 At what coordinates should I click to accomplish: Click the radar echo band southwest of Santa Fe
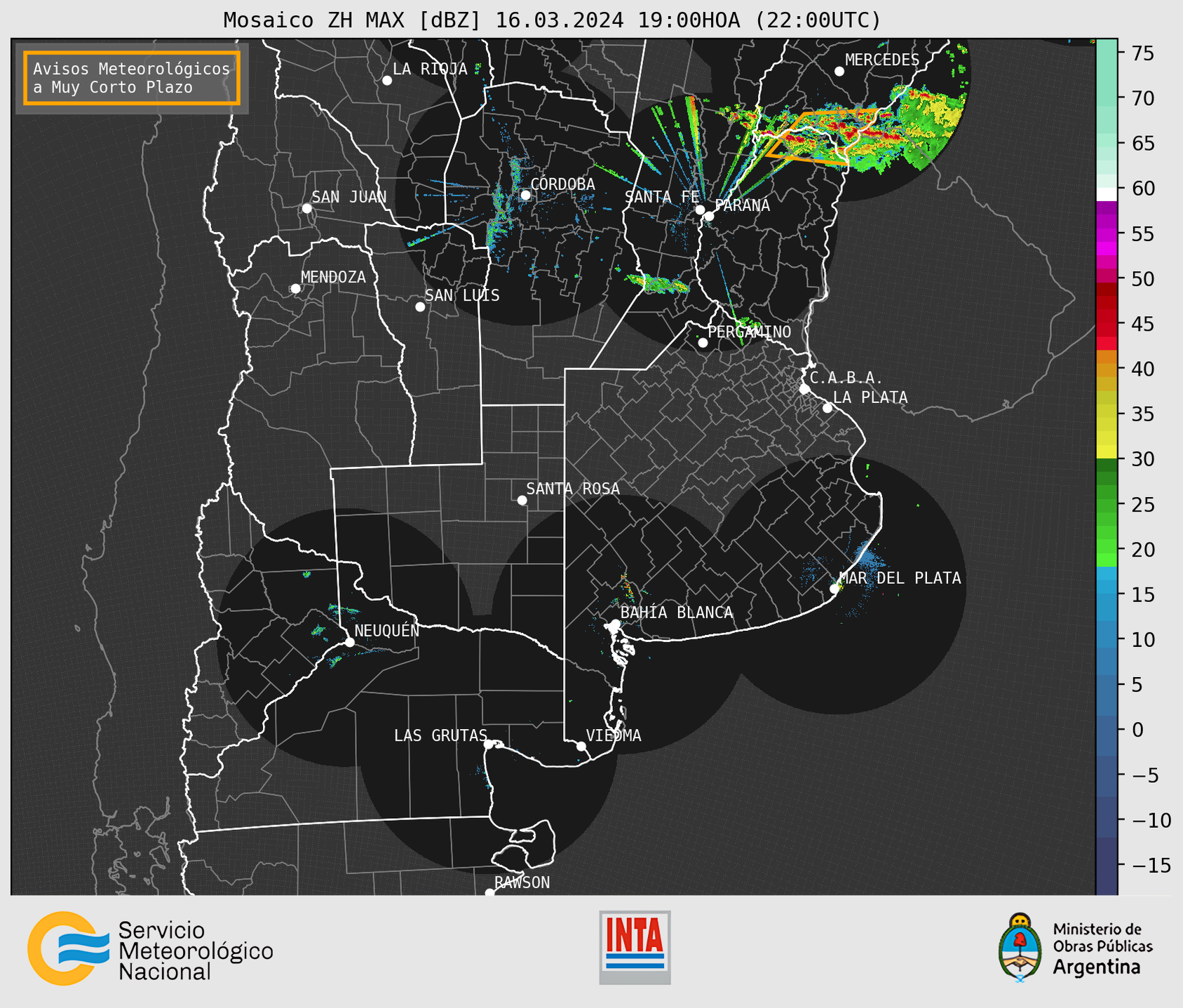pos(657,285)
